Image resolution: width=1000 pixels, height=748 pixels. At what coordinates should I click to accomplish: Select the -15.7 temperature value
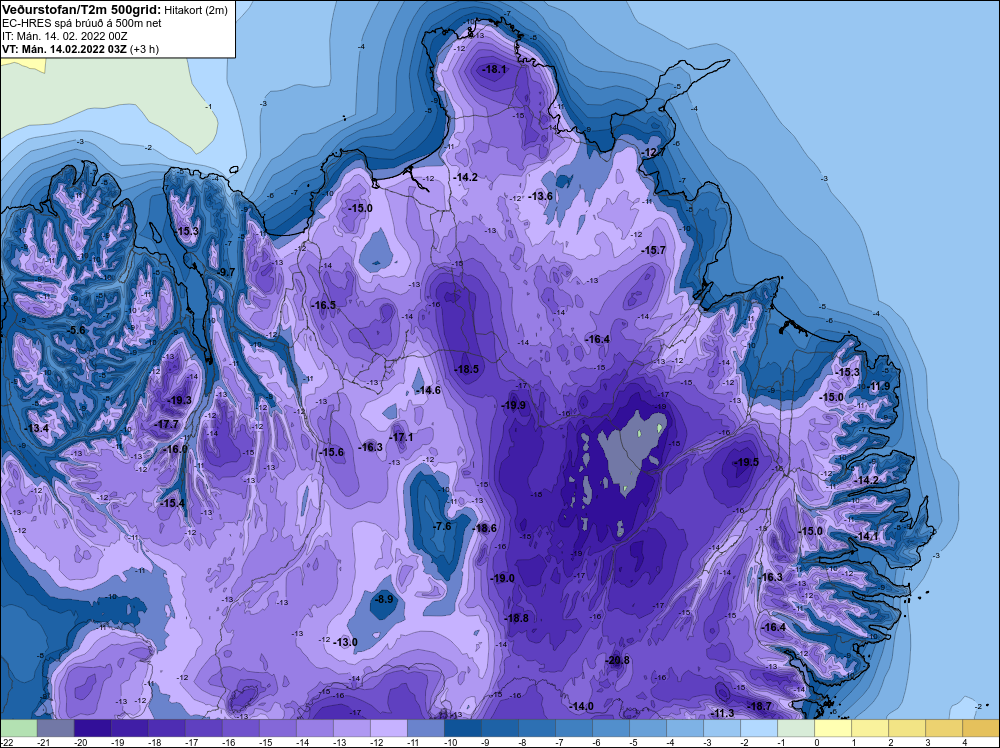pos(654,250)
